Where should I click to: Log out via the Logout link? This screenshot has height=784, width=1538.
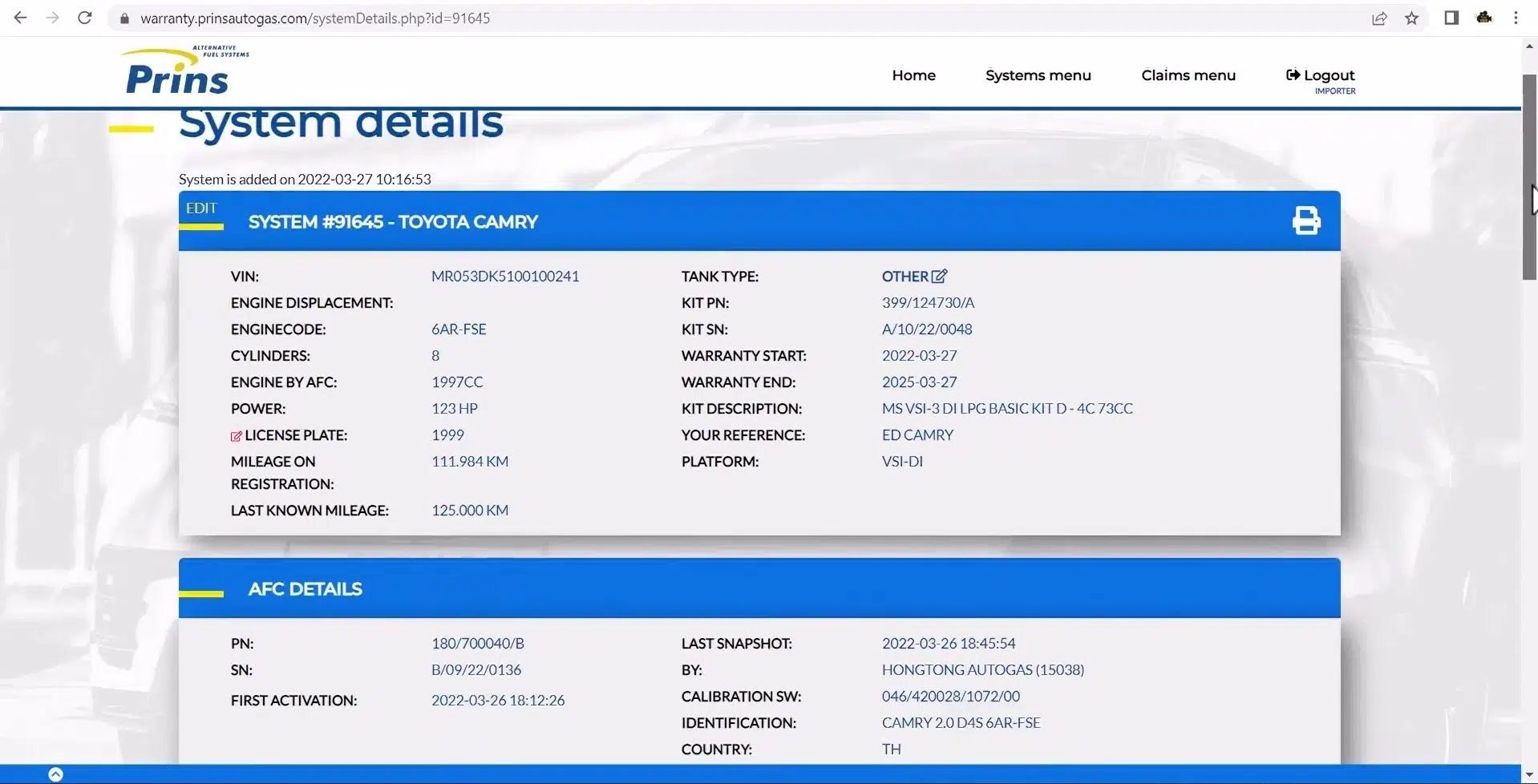(x=1321, y=75)
